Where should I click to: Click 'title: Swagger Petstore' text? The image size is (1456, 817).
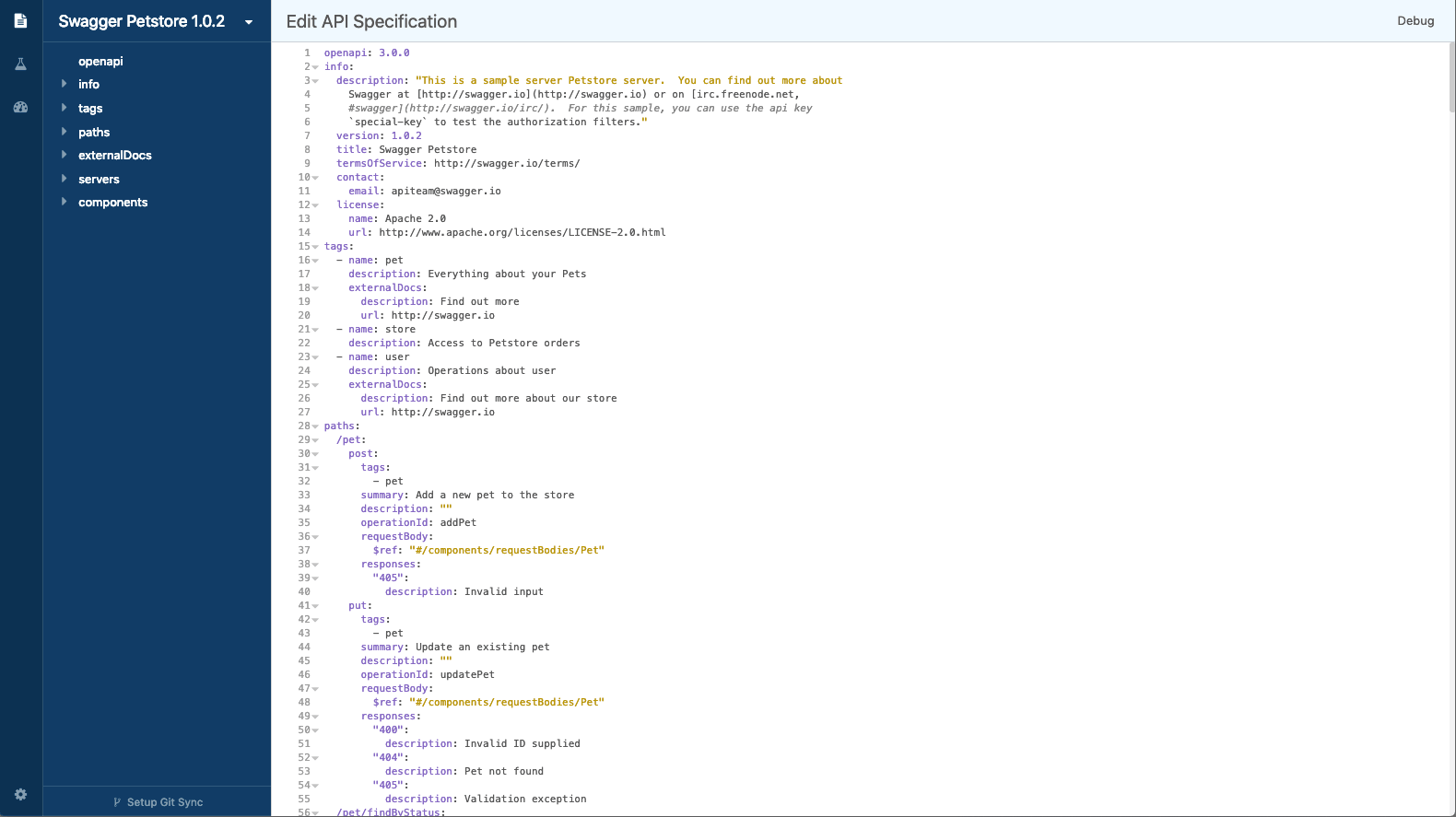pos(406,149)
